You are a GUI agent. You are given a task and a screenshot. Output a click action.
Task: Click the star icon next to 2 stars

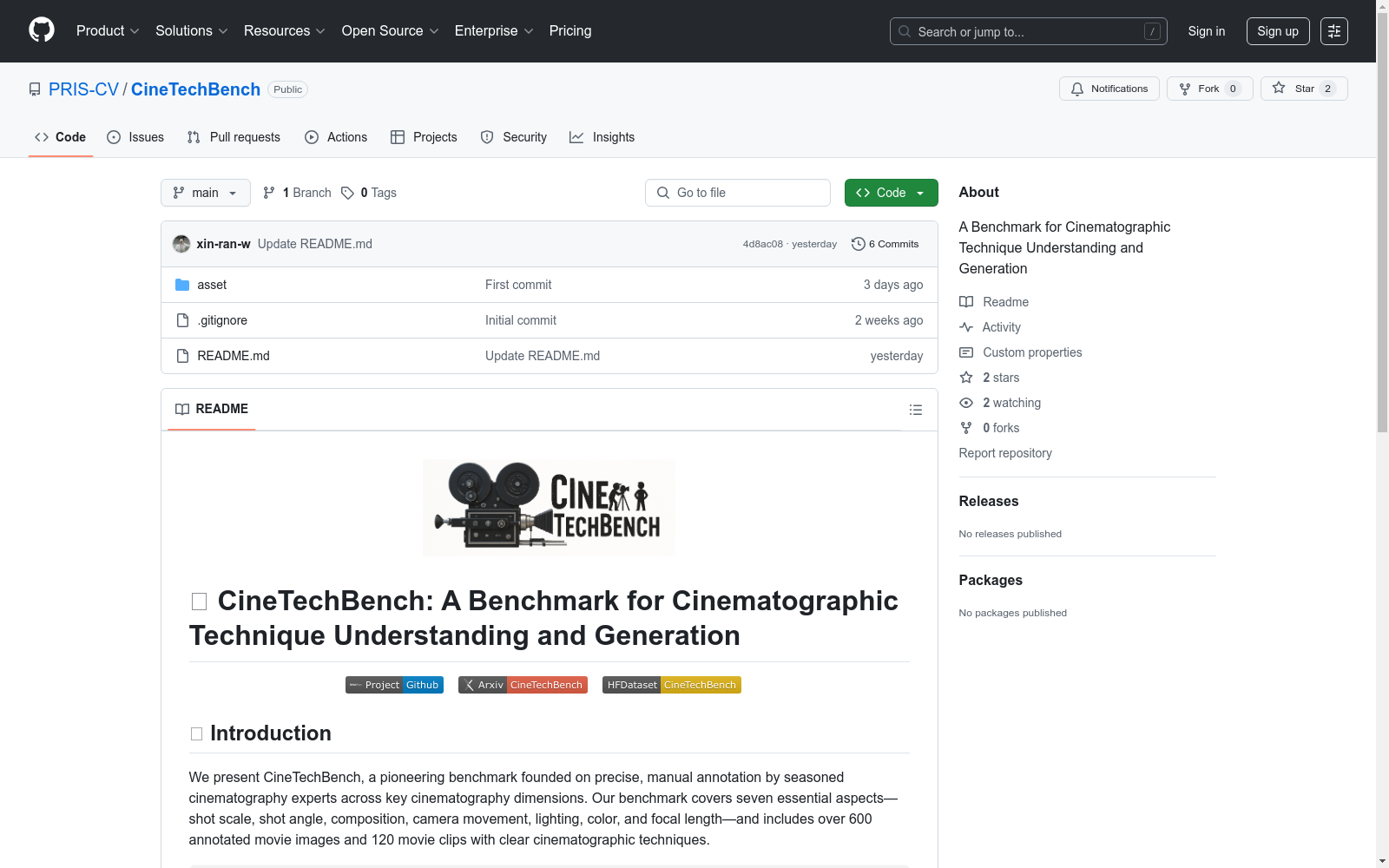click(966, 378)
